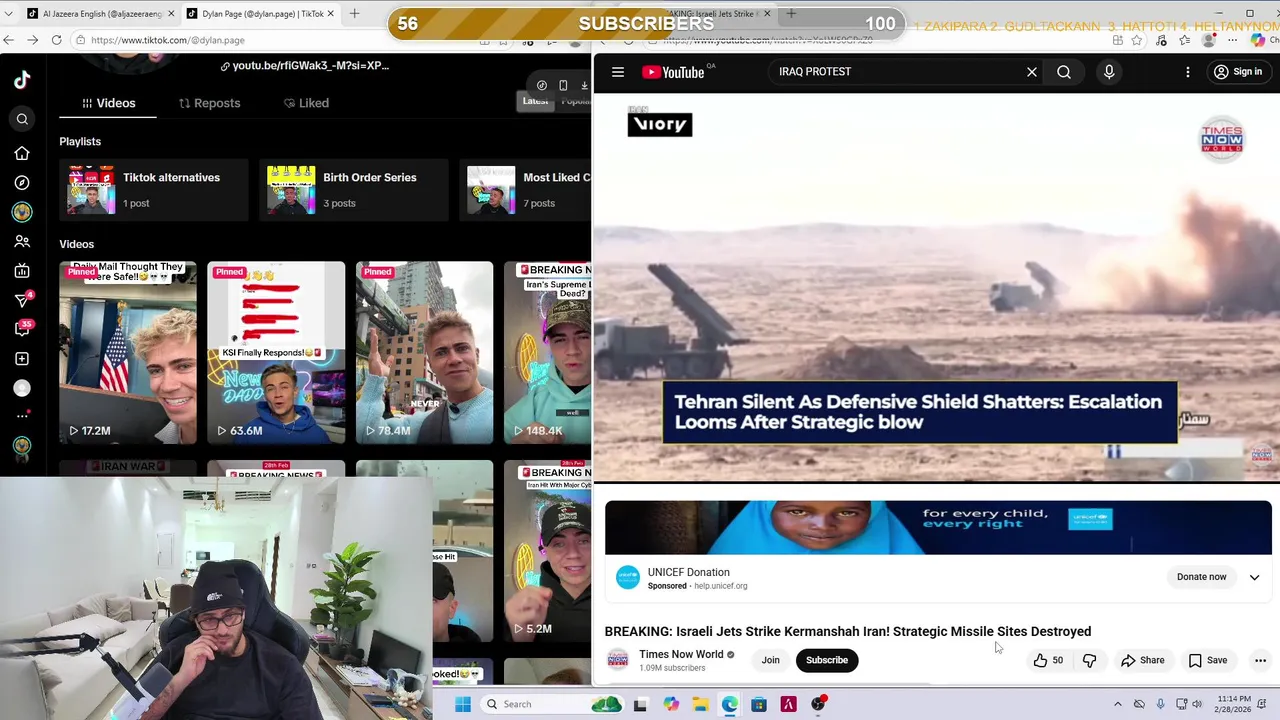The image size is (1280, 720).
Task: Switch to Videos tab on TikTok profile
Action: click(x=108, y=103)
